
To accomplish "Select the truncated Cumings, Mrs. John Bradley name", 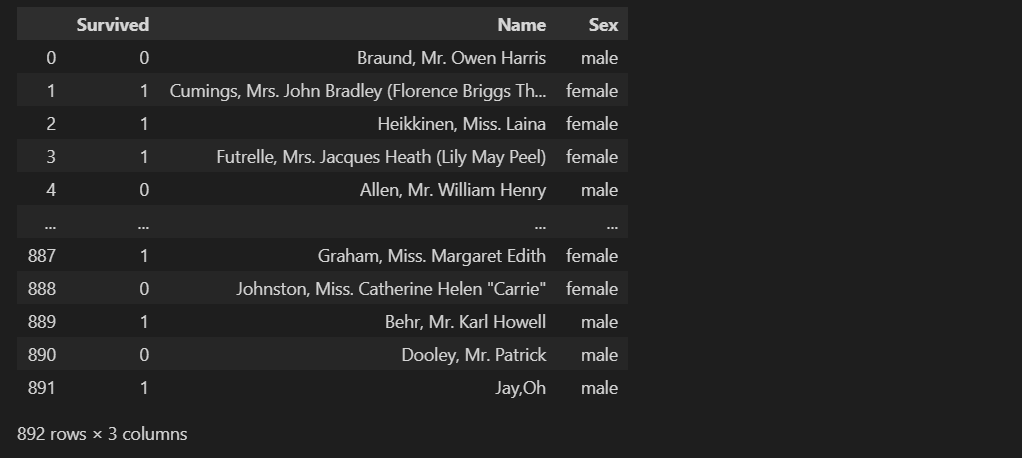I will 358,91.
